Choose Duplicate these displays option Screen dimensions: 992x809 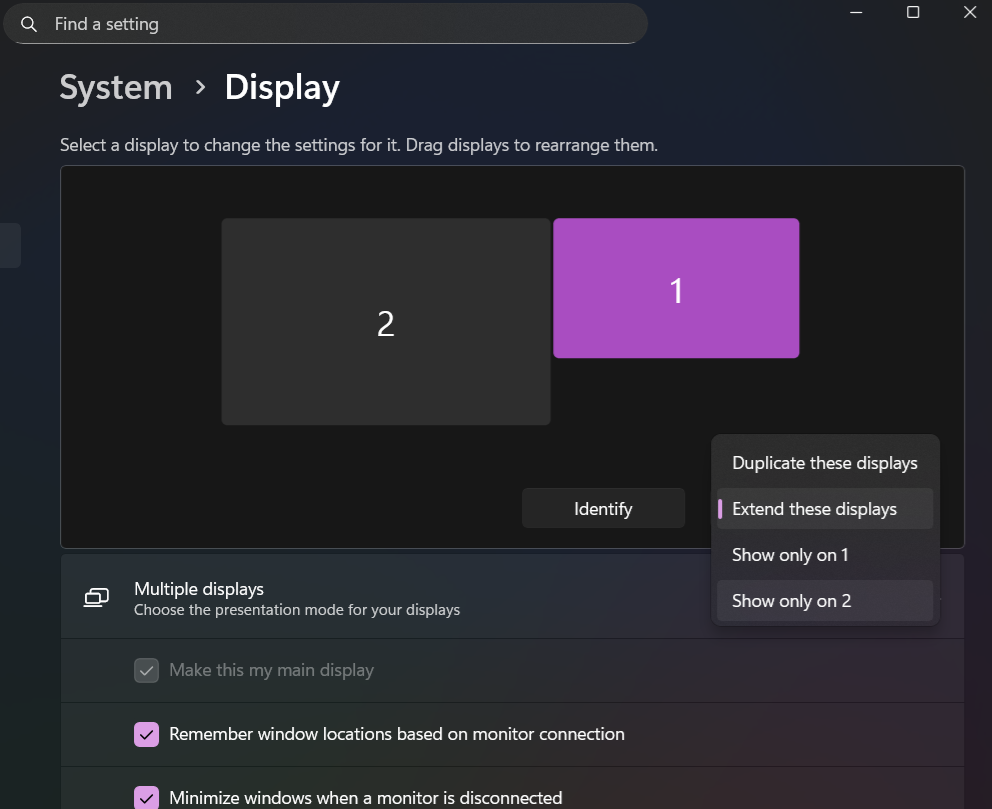[x=824, y=463]
